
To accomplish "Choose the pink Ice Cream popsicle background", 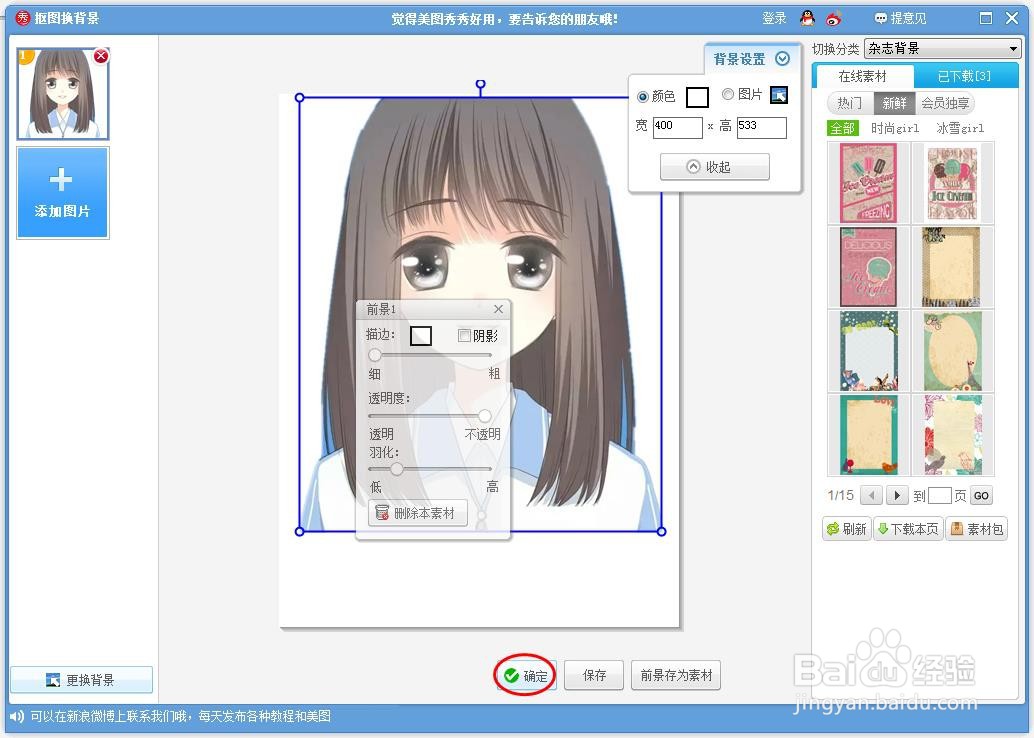I will 868,183.
